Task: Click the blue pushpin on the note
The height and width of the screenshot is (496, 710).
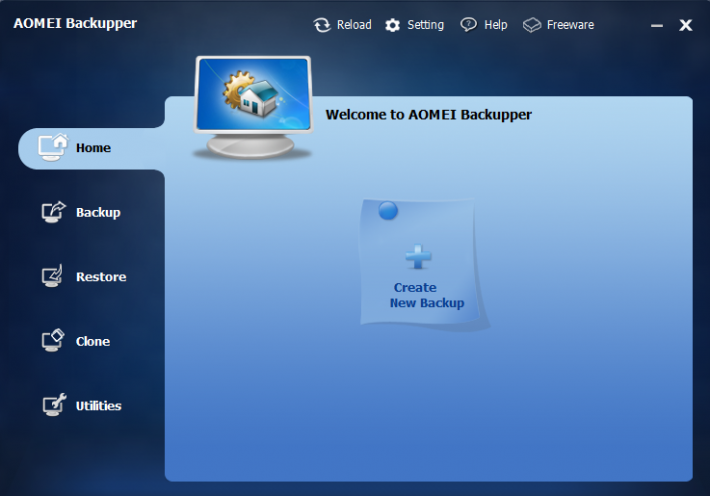Action: pos(388,211)
